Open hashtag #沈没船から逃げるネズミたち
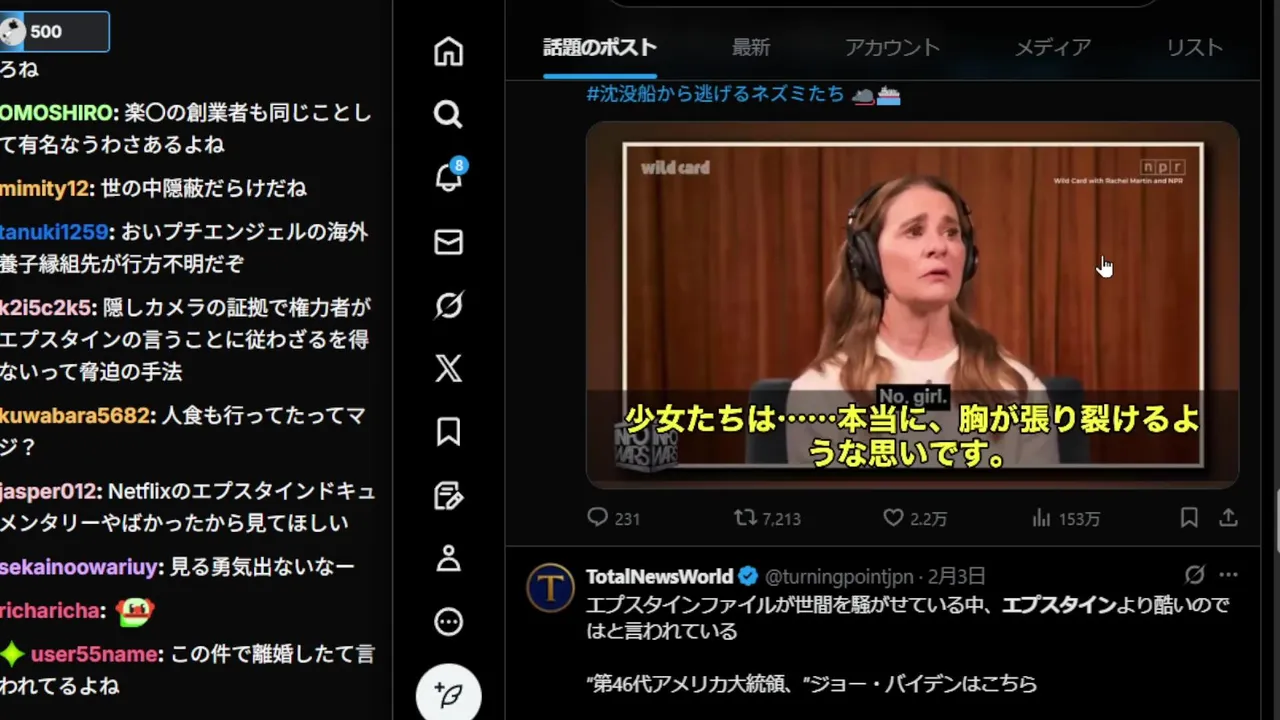Screen dimensions: 1280x720 point(715,94)
